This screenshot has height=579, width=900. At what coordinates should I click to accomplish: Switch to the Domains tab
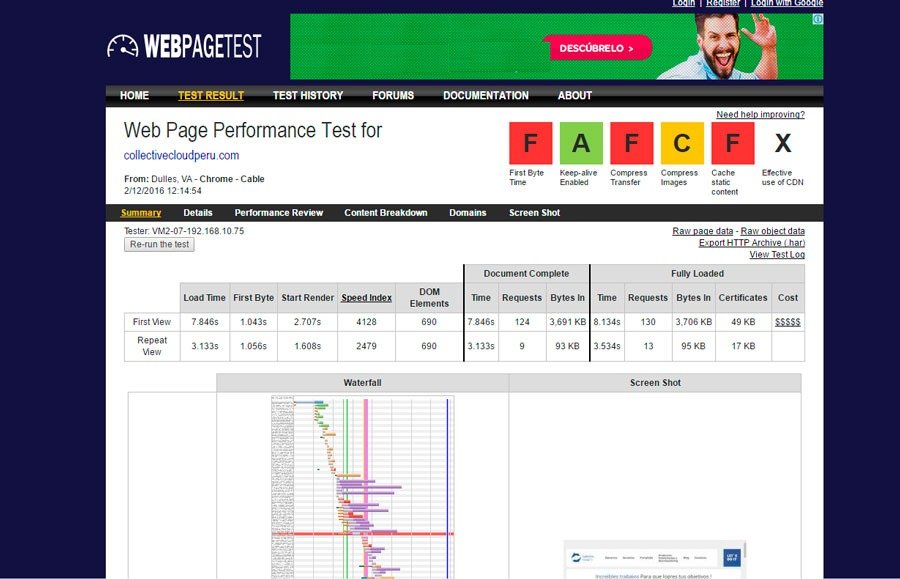coord(468,213)
